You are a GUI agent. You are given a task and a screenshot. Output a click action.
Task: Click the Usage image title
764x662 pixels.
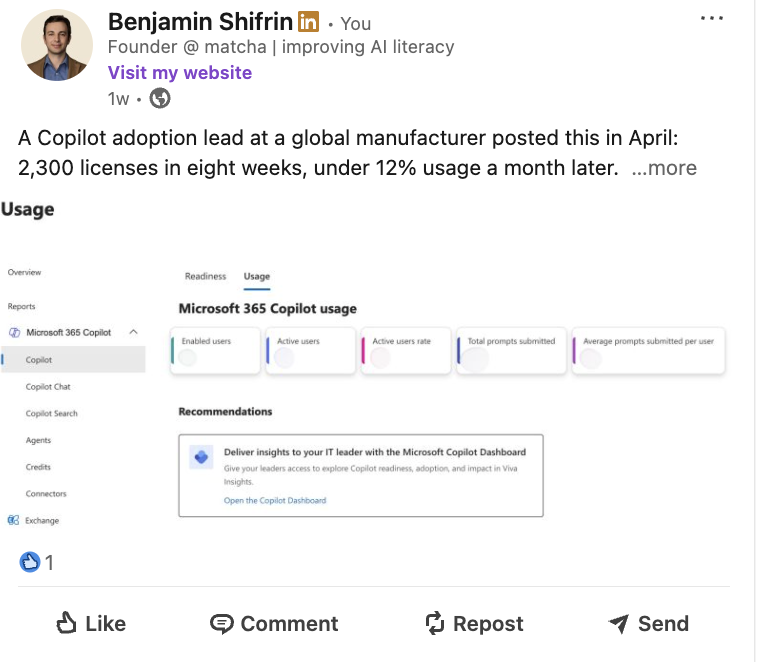click(x=28, y=209)
